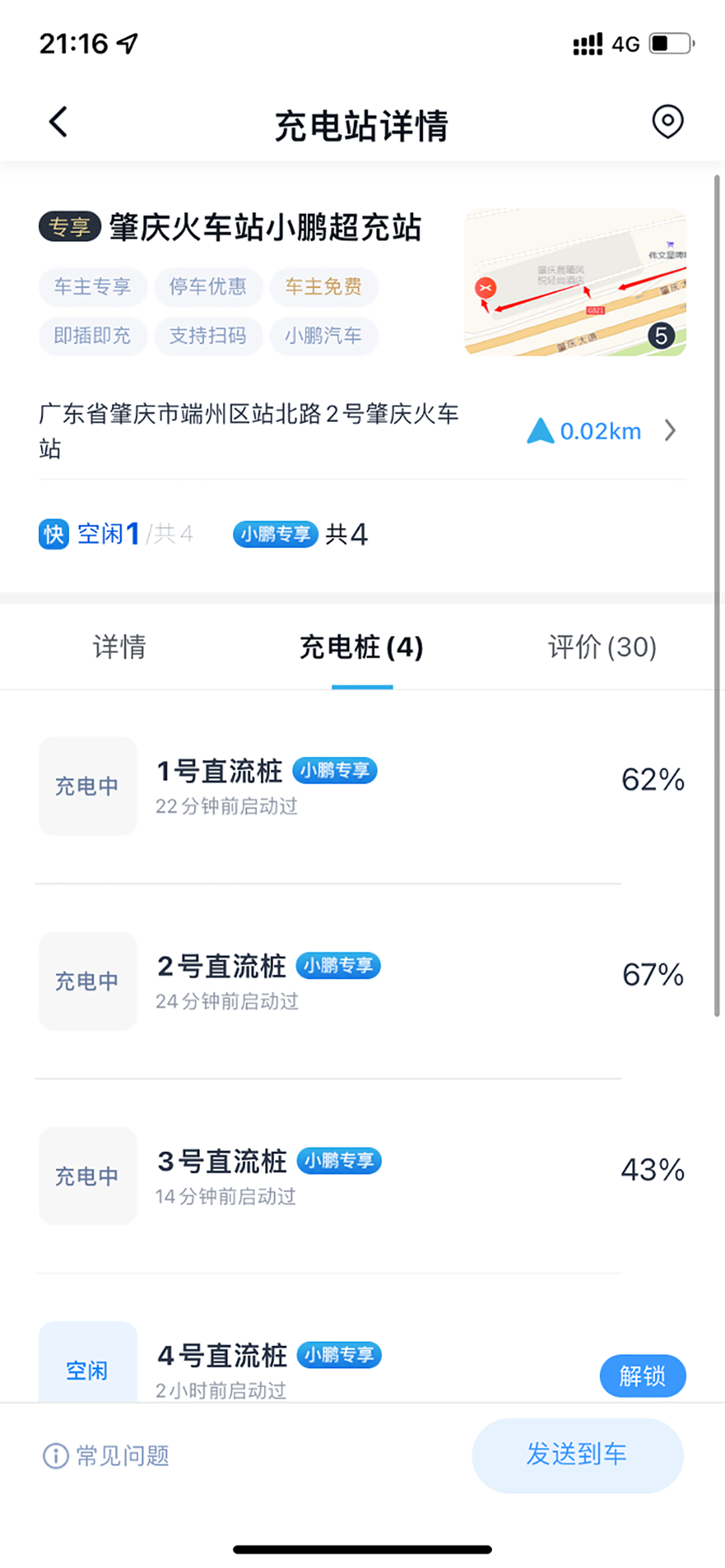Image resolution: width=725 pixels, height=1568 pixels.
Task: Tap the 车主免费 tag
Action: 324,287
